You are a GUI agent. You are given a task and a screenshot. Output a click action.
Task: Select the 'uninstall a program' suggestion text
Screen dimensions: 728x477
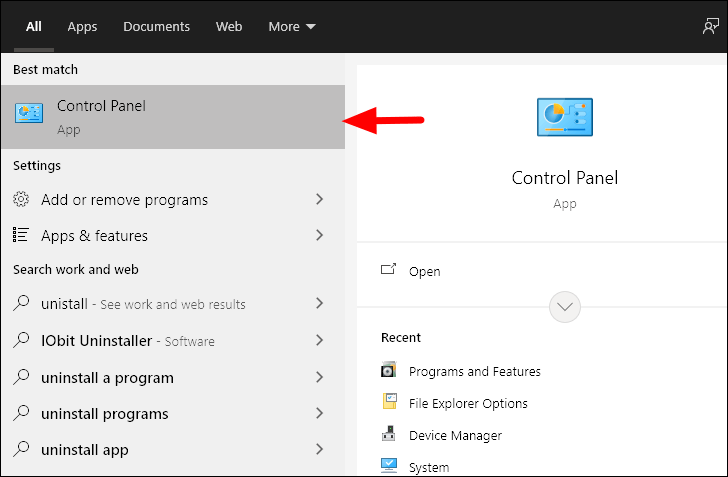107,378
